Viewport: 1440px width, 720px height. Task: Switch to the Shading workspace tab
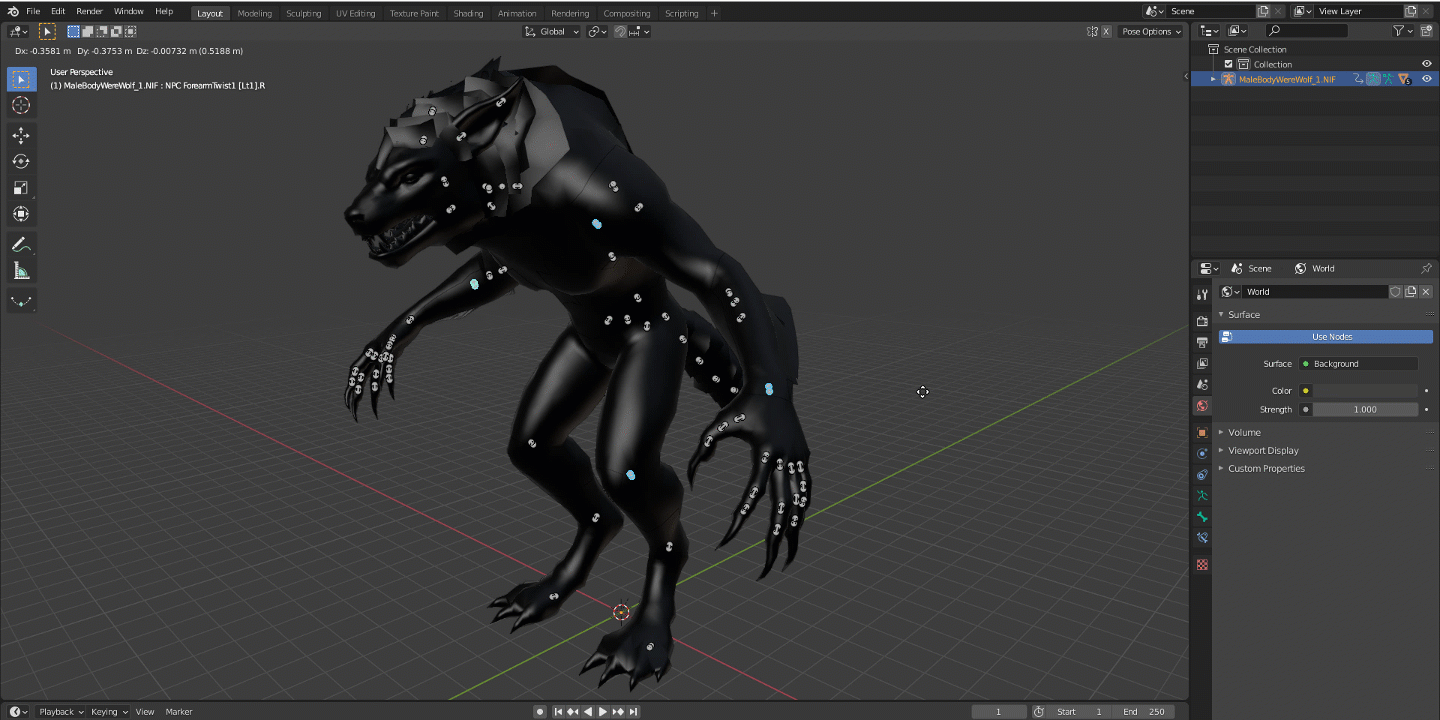click(468, 13)
